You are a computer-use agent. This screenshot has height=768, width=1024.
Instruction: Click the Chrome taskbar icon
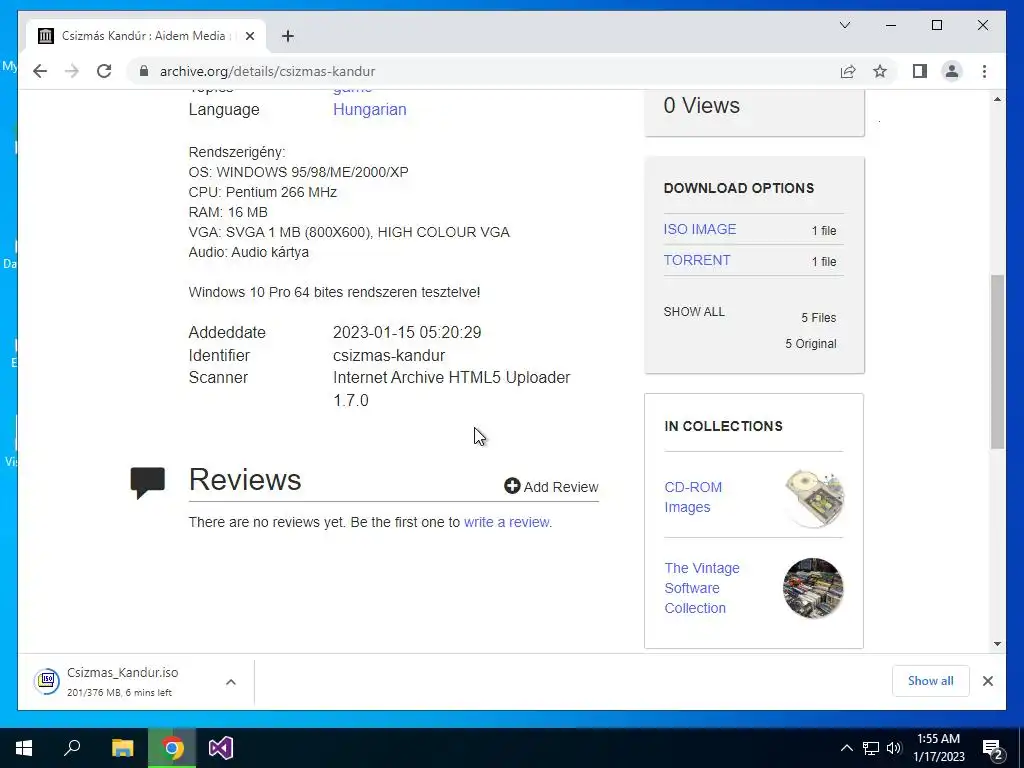172,748
